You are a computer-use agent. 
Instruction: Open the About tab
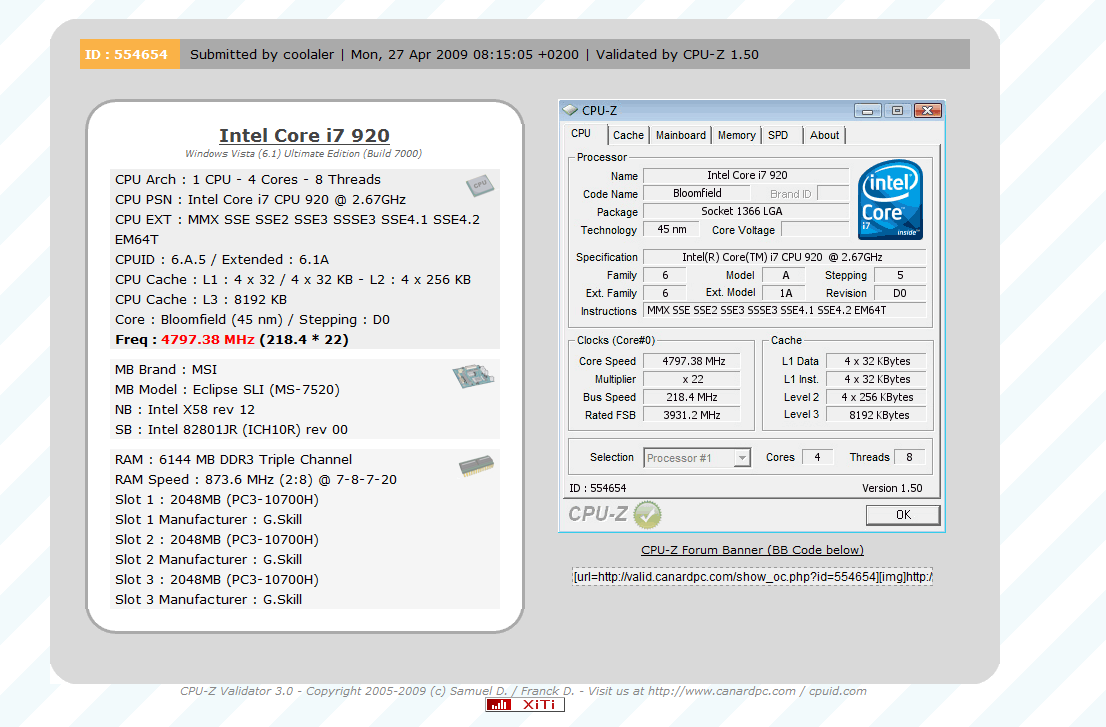[824, 135]
